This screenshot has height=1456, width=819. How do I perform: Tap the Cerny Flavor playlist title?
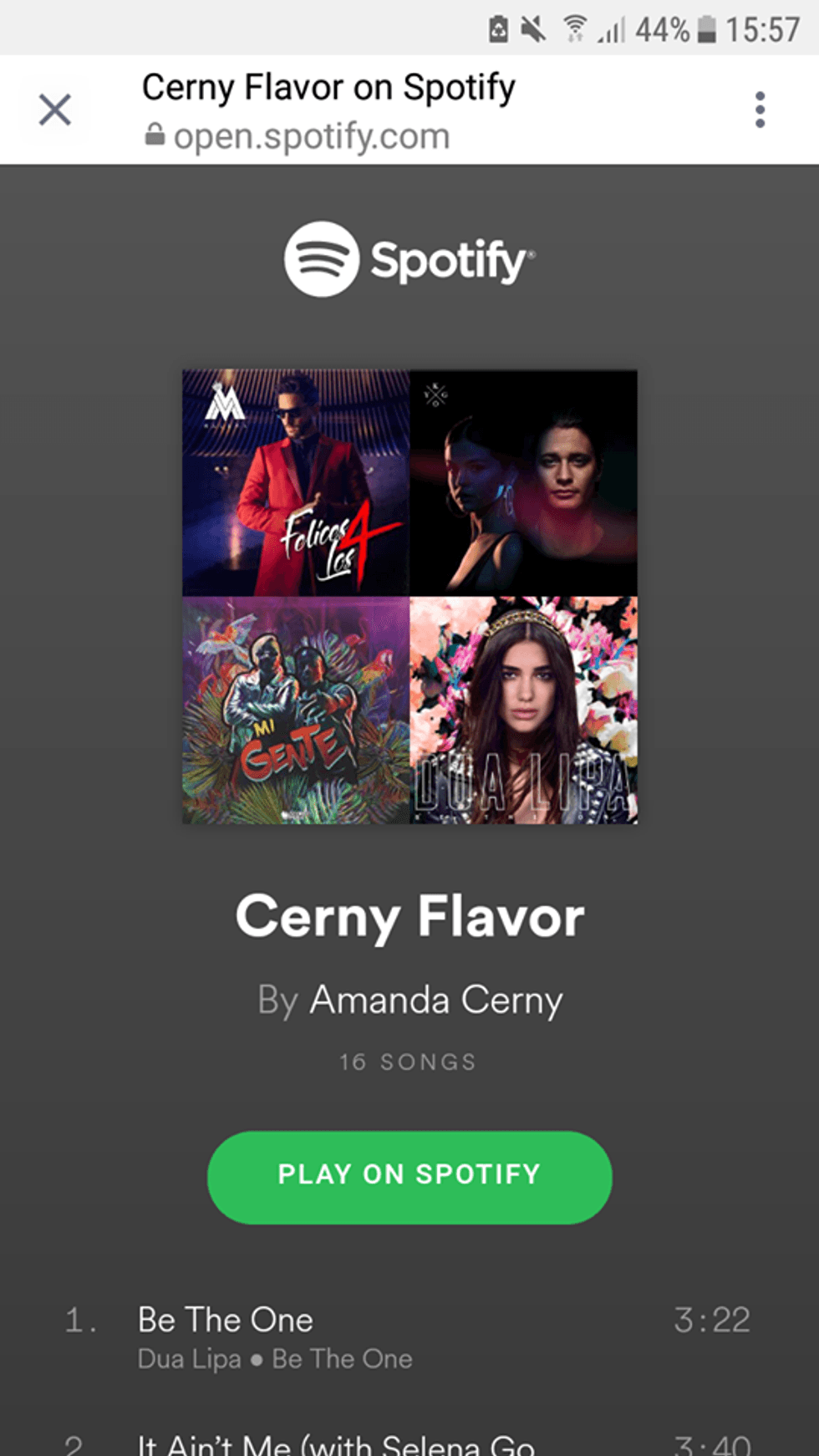coord(409,918)
